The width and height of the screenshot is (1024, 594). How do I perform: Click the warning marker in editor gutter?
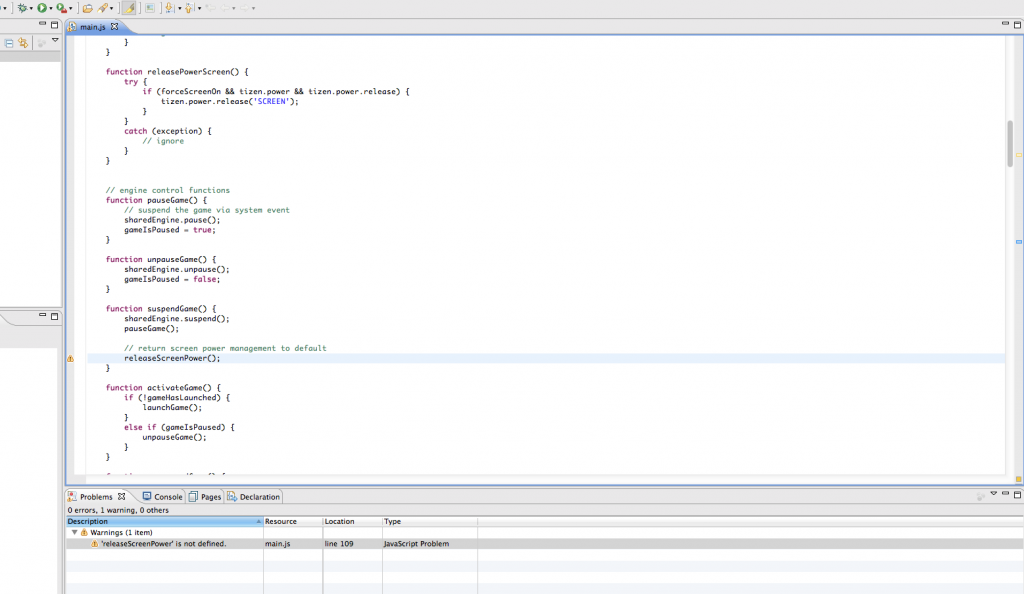70,358
